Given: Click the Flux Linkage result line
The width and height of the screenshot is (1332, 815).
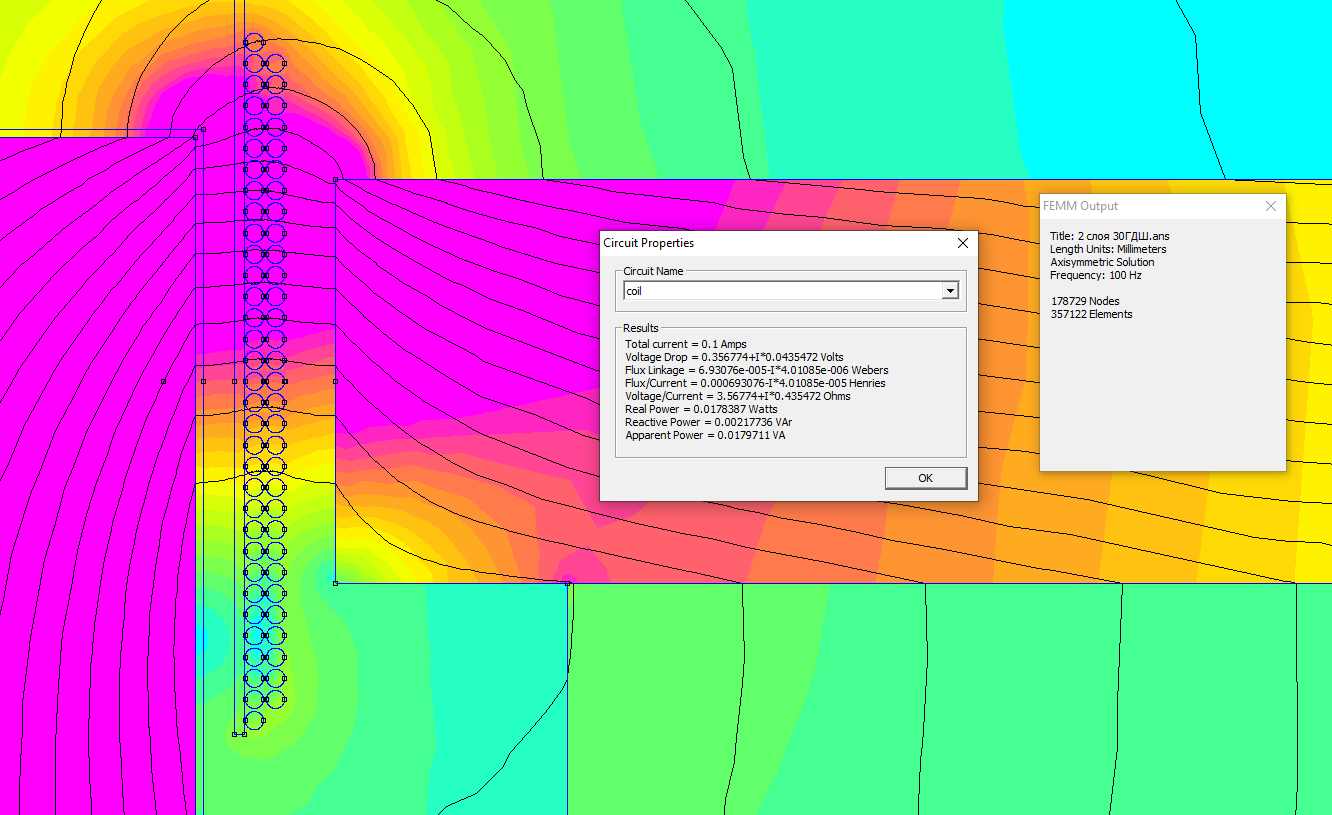Looking at the screenshot, I should 757,370.
